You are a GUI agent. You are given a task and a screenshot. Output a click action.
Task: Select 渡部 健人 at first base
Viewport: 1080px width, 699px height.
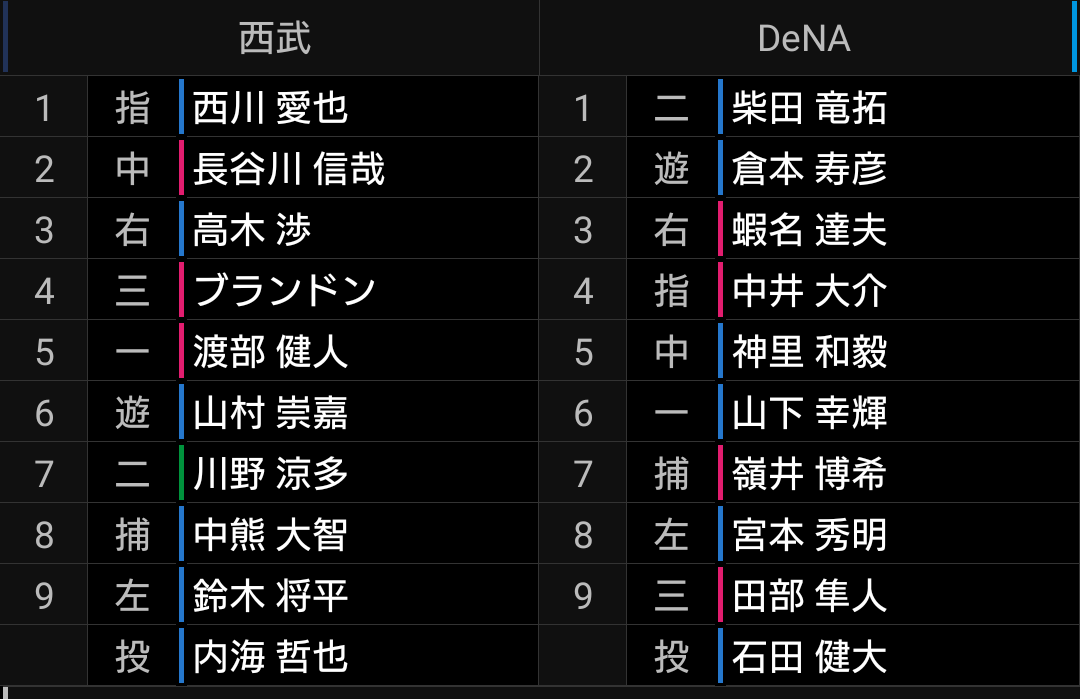point(270,352)
